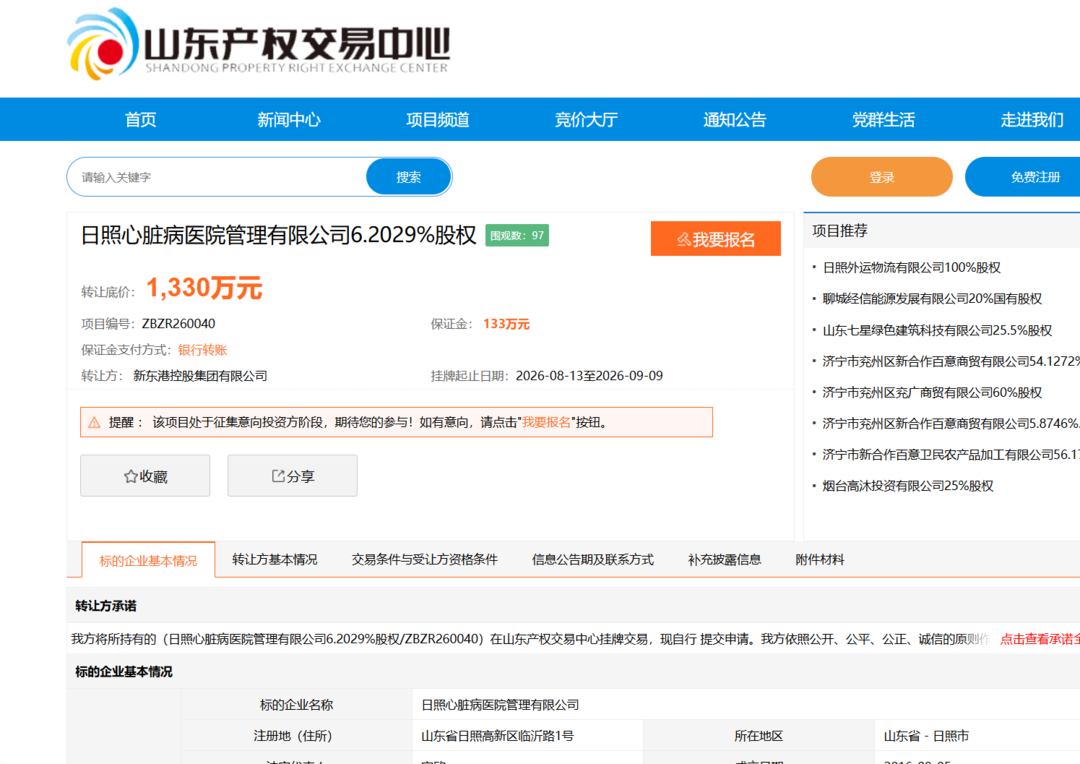
Task: Focus the keyword search input field
Action: (217, 177)
